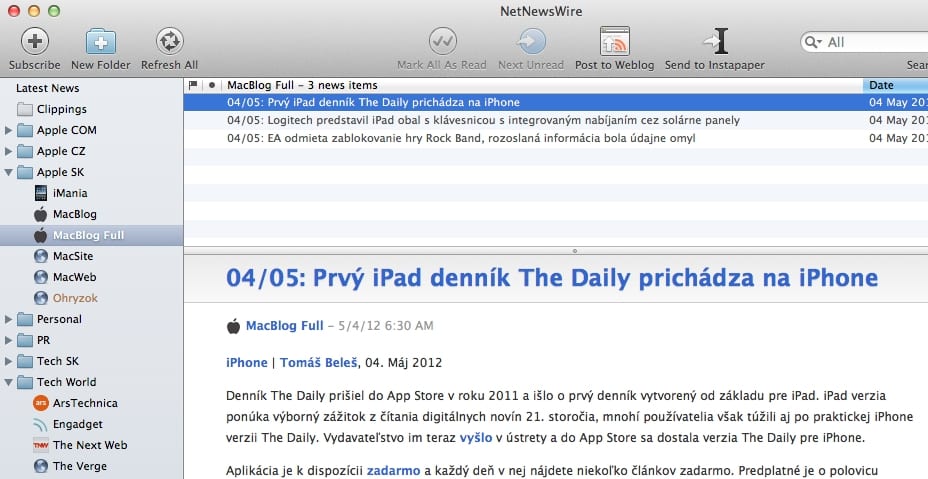The height and width of the screenshot is (479, 928).
Task: Follow the vyšlo link in the article
Action: [x=476, y=438]
